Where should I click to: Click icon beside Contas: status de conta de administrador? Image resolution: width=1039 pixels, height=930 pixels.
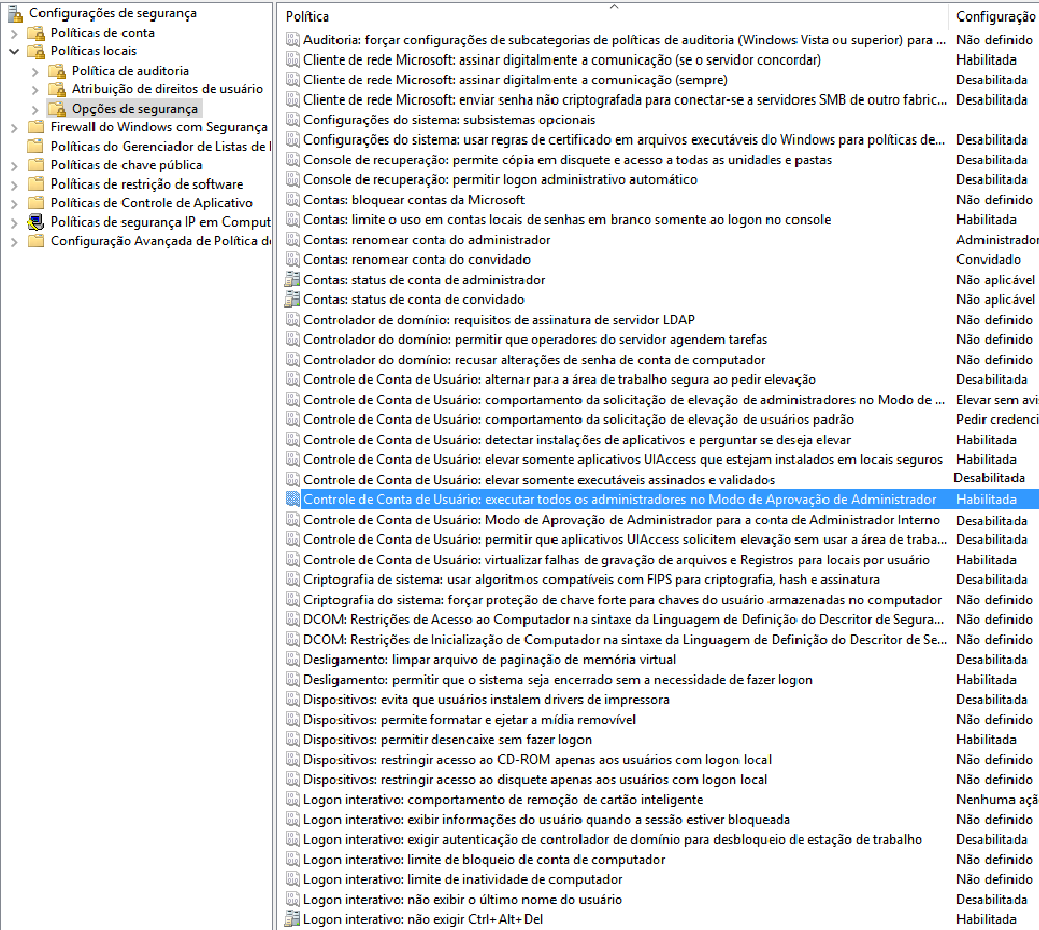click(x=292, y=280)
